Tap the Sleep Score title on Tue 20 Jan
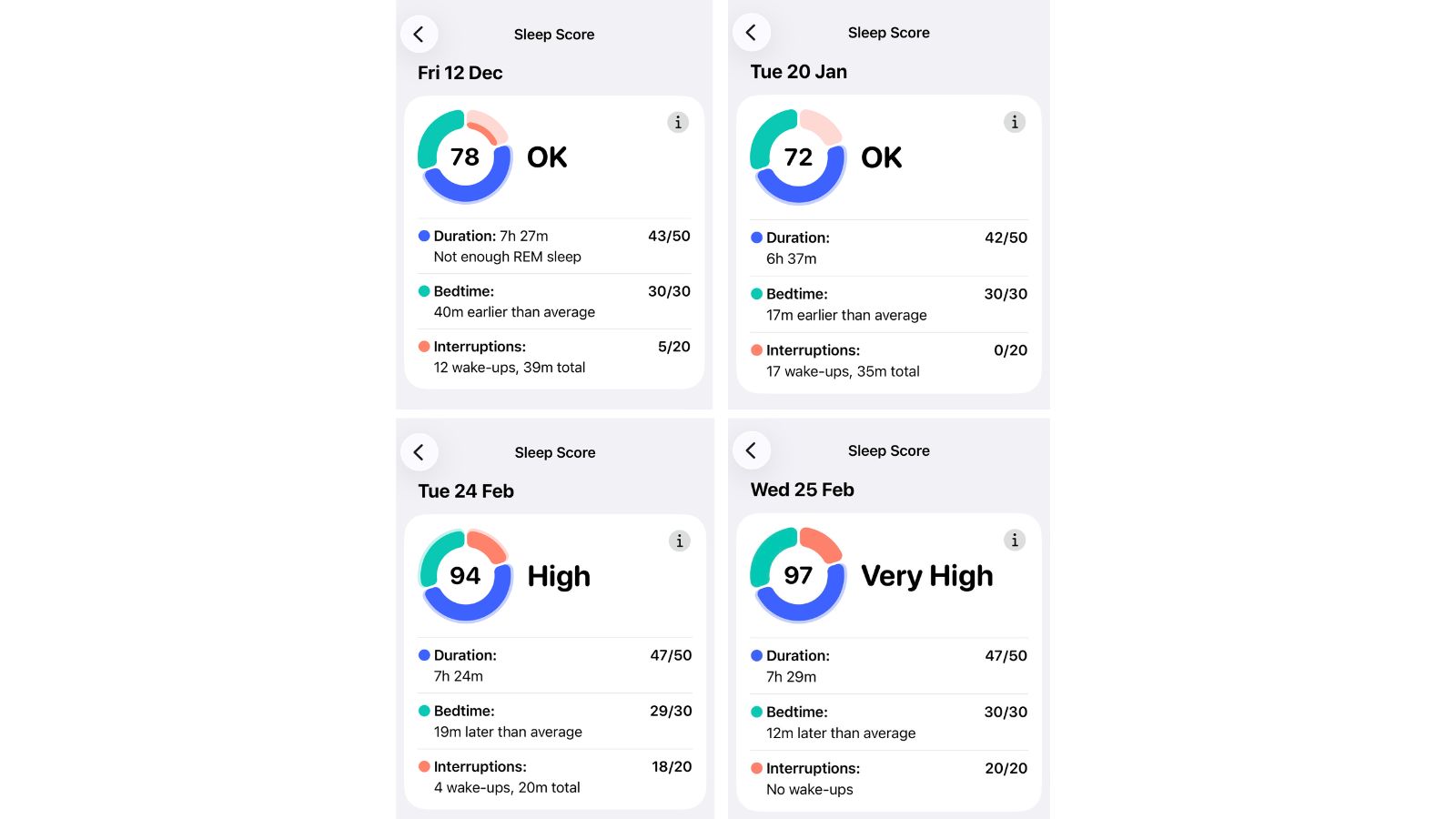 coord(888,32)
